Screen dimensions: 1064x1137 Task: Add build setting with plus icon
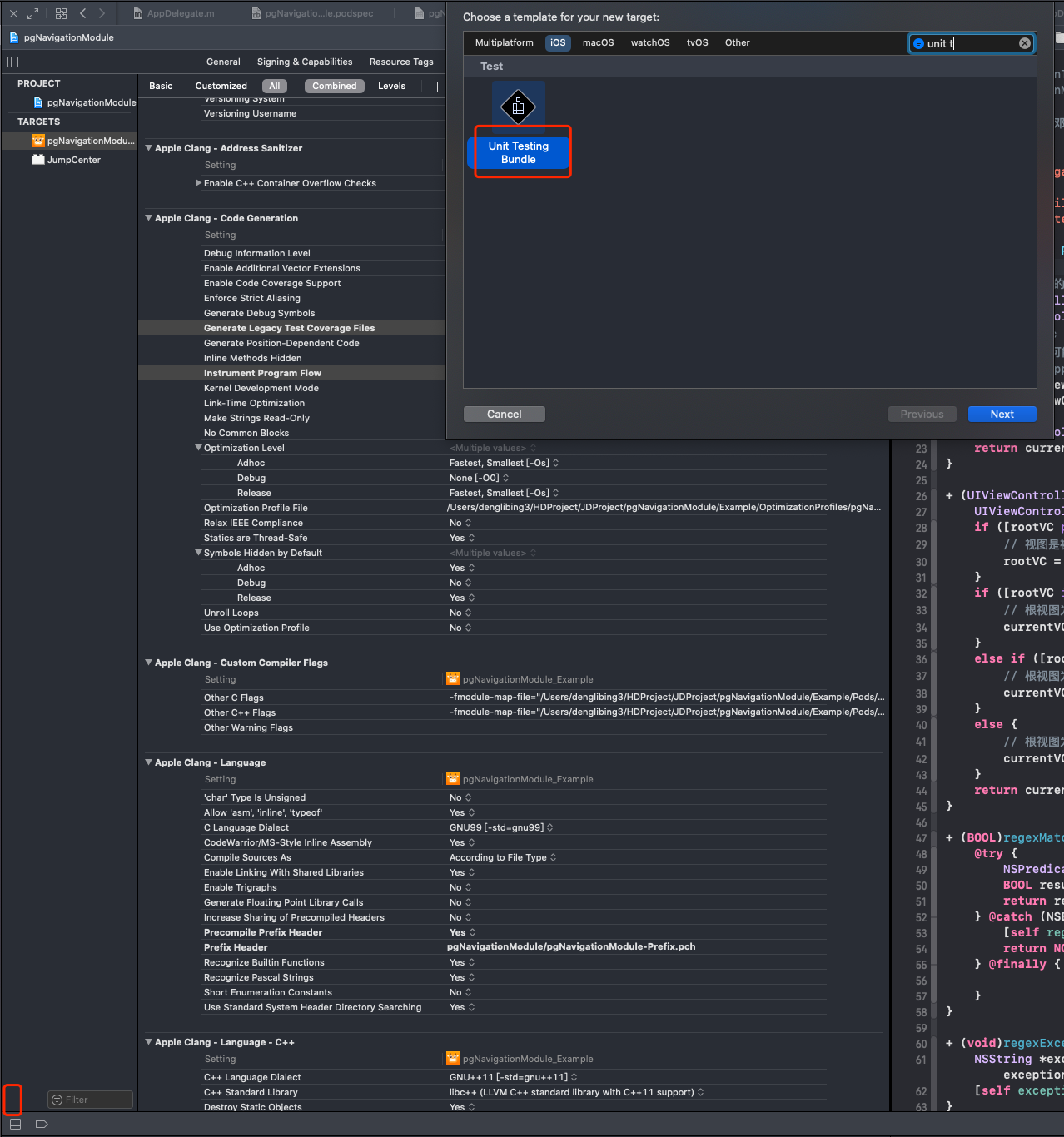[x=437, y=87]
